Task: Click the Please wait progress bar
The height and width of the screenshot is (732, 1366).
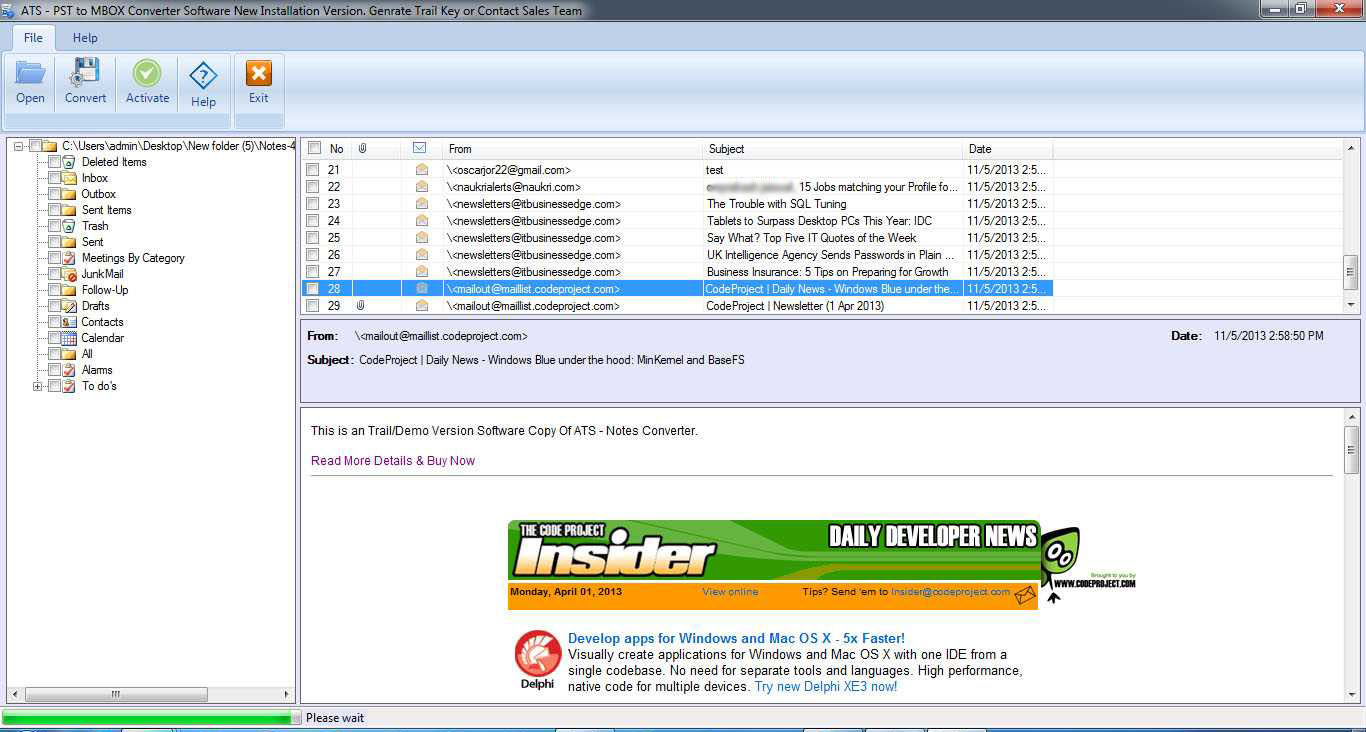Action: (151, 718)
